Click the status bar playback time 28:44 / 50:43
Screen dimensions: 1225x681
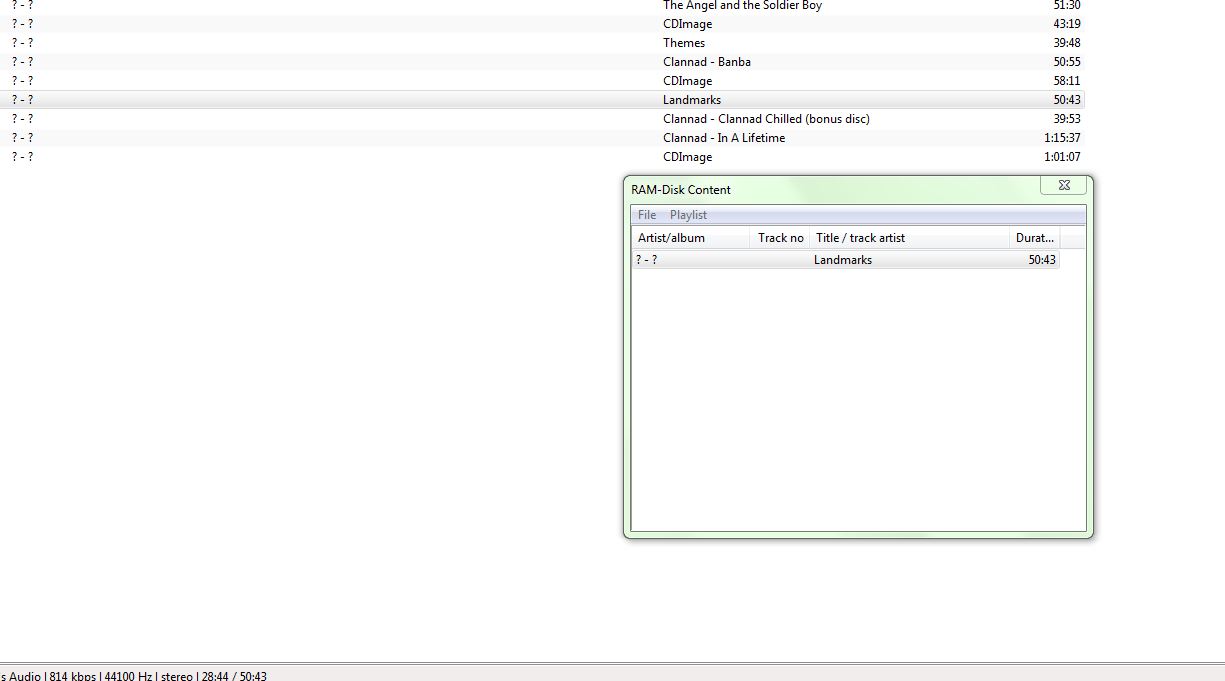click(234, 676)
